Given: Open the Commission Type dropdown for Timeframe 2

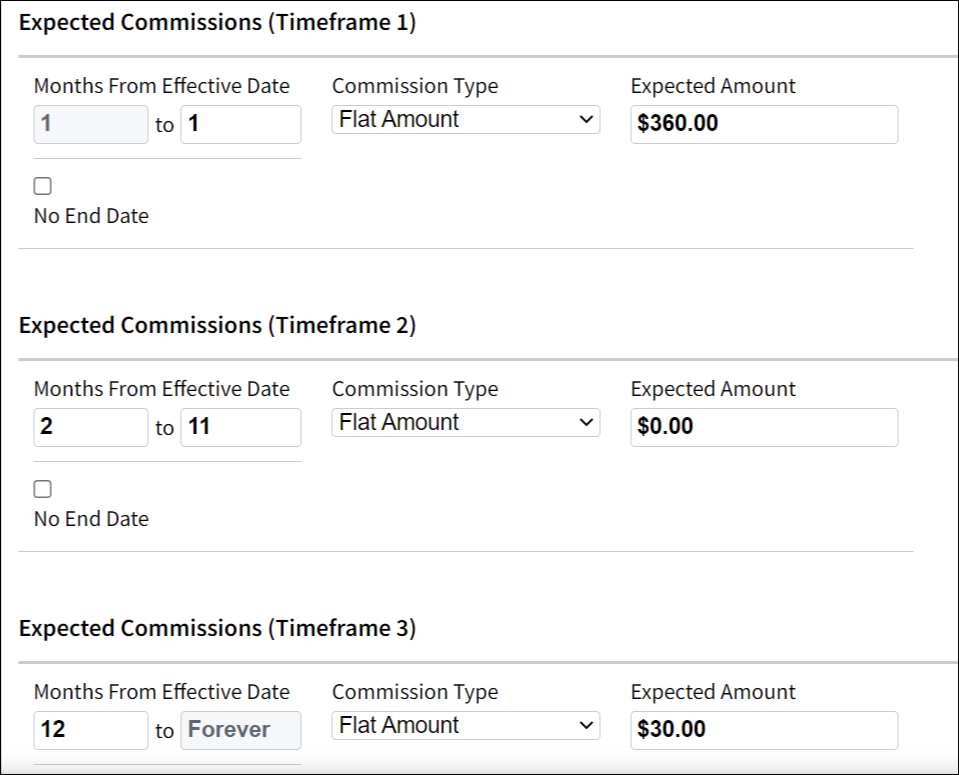Looking at the screenshot, I should 465,422.
